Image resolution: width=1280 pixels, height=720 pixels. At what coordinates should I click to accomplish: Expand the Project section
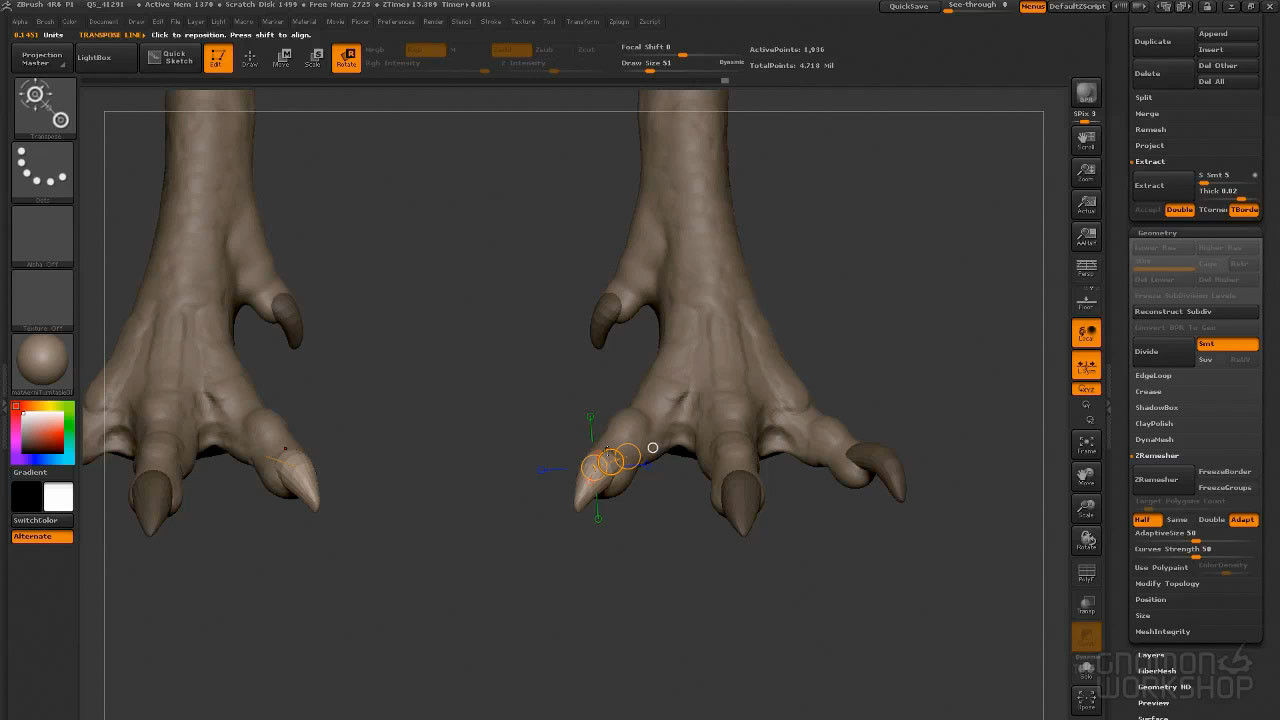click(x=1149, y=145)
